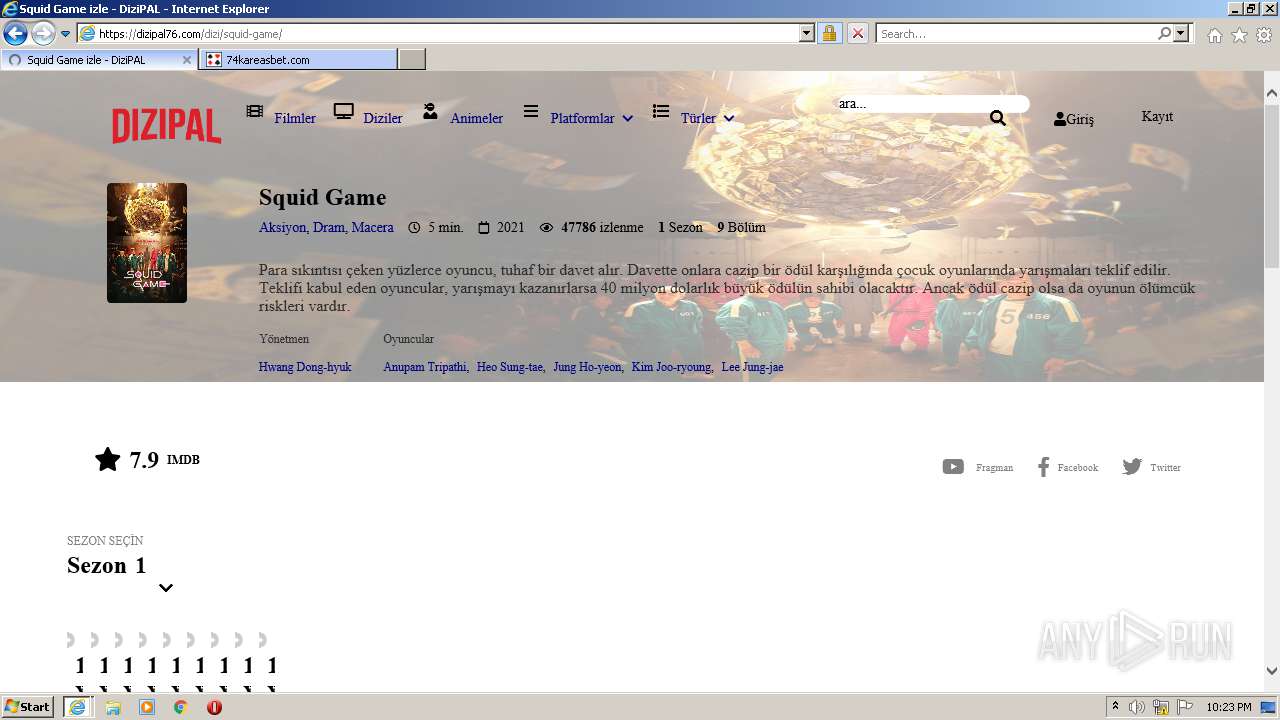Click the Sezon 1 season heading
The width and height of the screenshot is (1280, 720).
[x=107, y=565]
